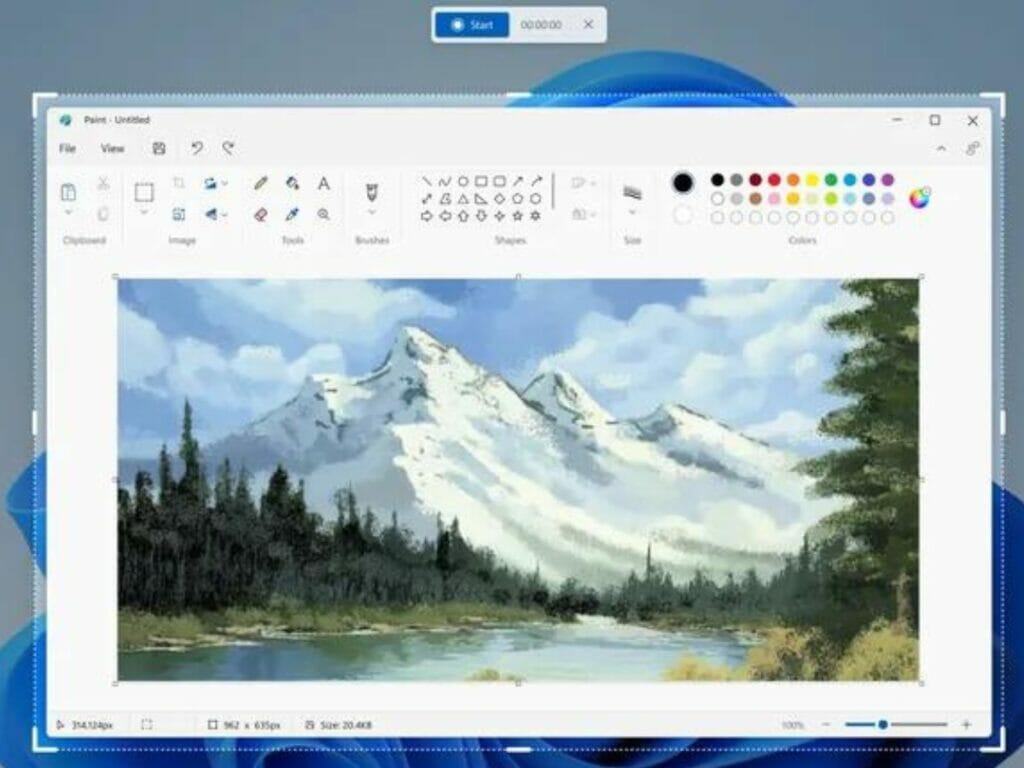Select the oval shape
The width and height of the screenshot is (1024, 768).
[x=462, y=181]
